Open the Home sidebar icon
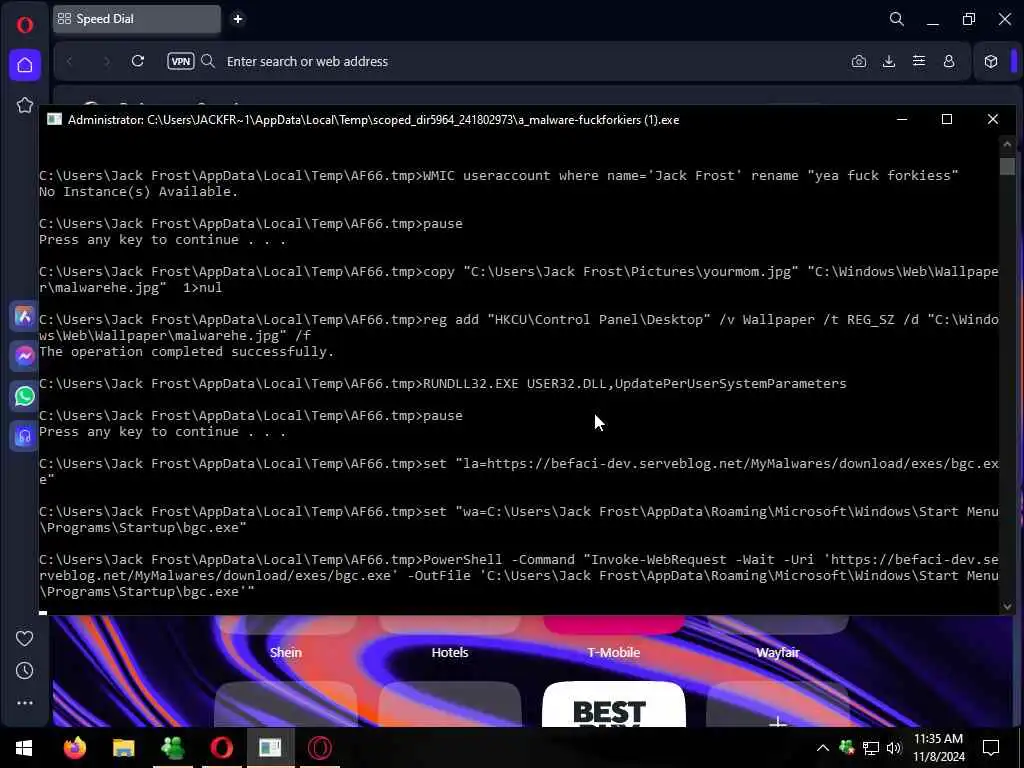 coord(25,65)
